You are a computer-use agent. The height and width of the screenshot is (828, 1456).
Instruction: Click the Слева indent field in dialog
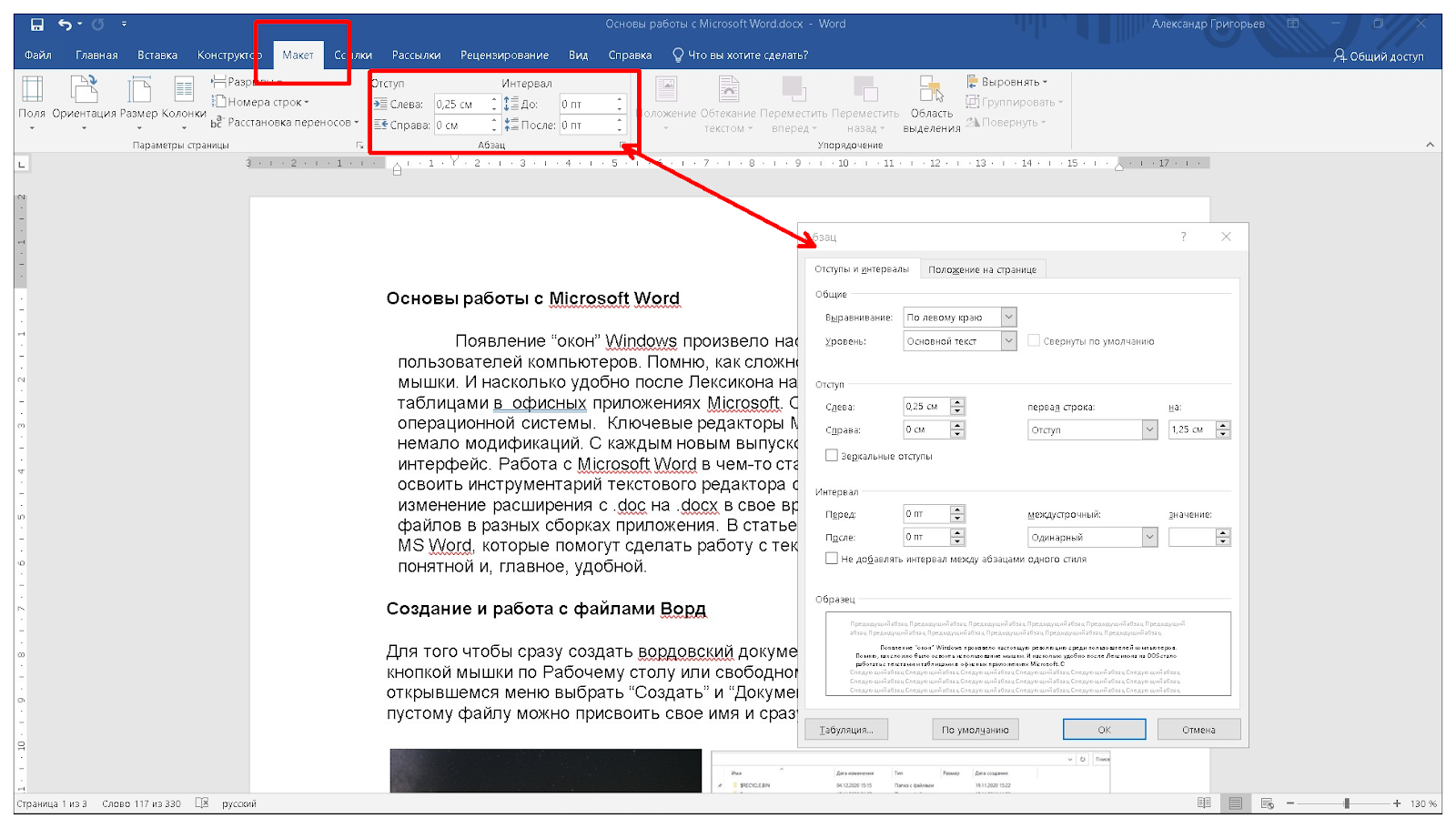[x=926, y=407]
